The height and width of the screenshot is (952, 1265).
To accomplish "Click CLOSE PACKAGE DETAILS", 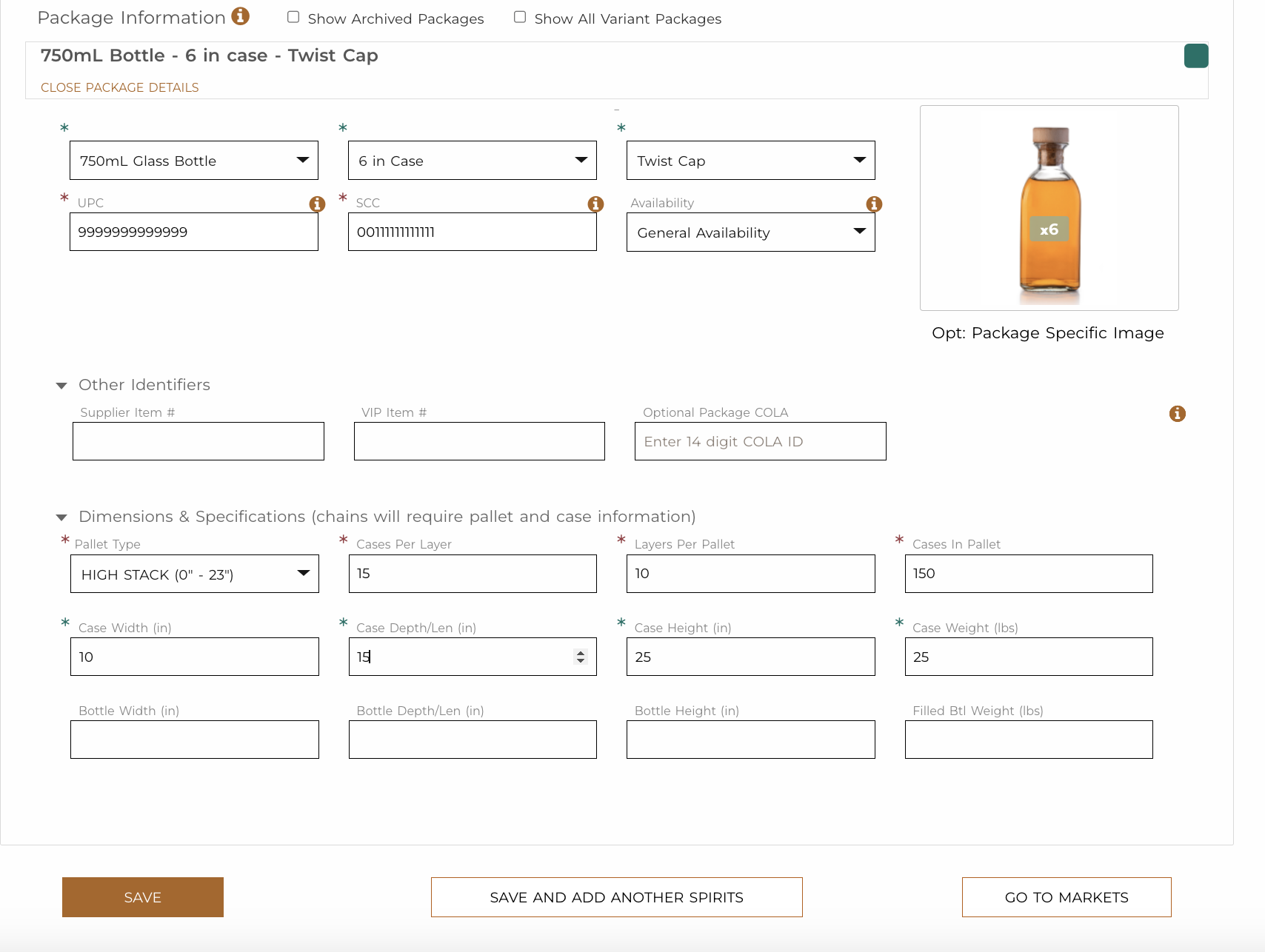I will 119,87.
